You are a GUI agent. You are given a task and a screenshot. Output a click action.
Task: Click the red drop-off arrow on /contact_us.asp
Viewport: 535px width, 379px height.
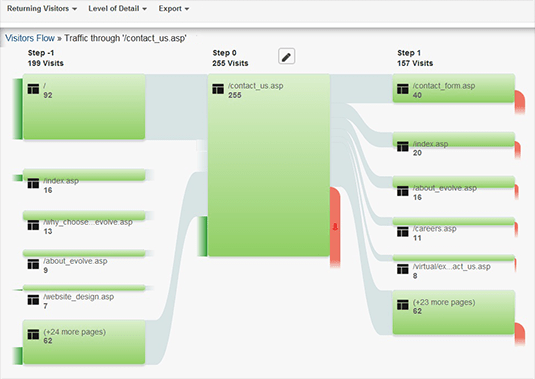click(x=335, y=227)
